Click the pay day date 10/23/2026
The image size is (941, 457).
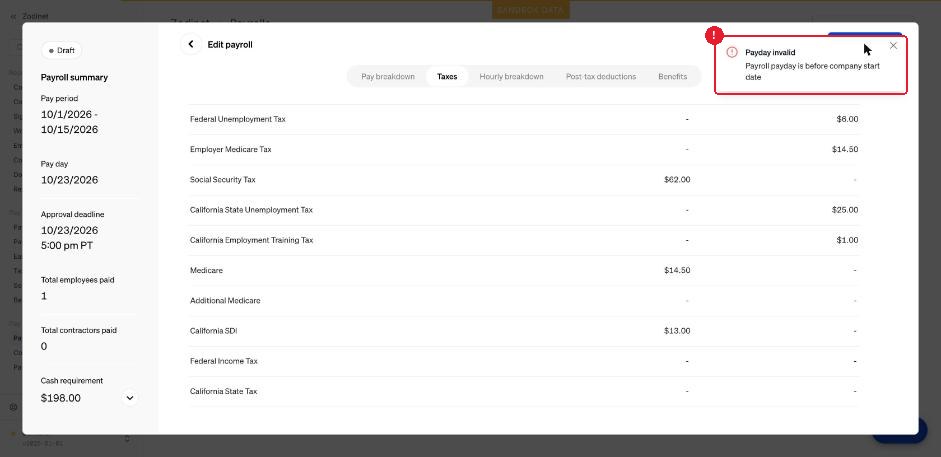70,180
